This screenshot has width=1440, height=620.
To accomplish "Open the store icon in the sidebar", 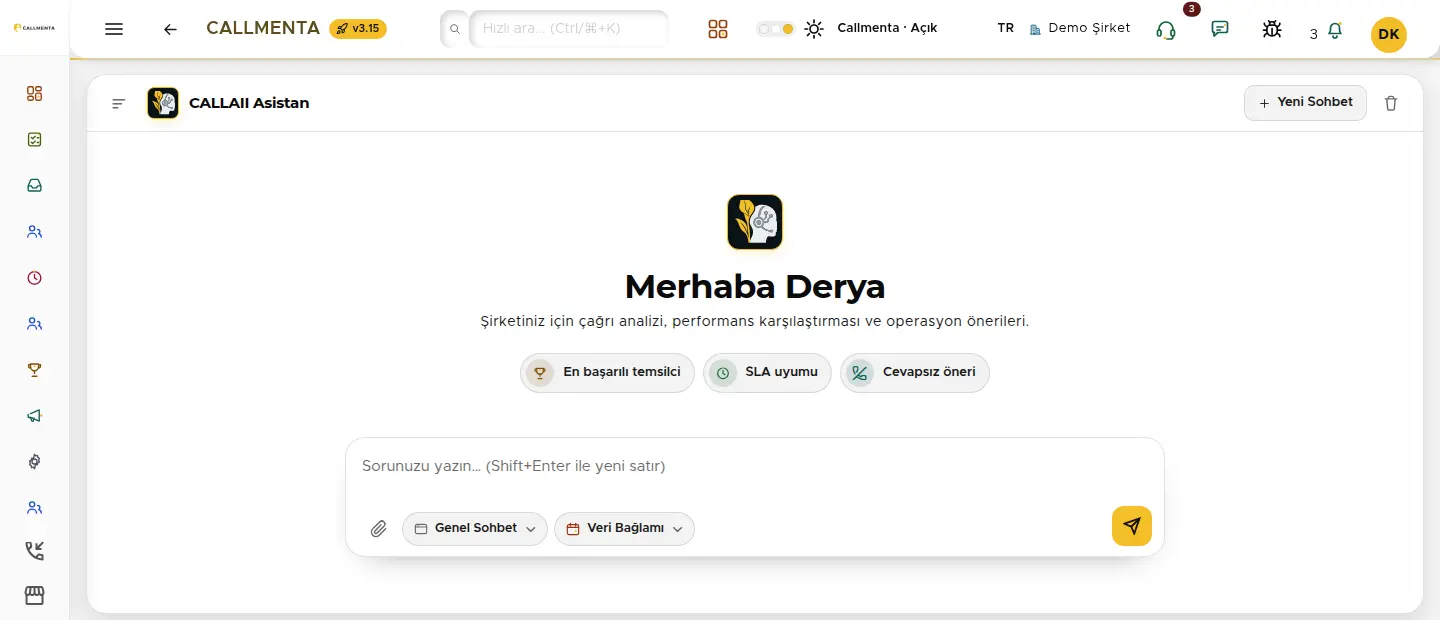I will click(x=35, y=596).
